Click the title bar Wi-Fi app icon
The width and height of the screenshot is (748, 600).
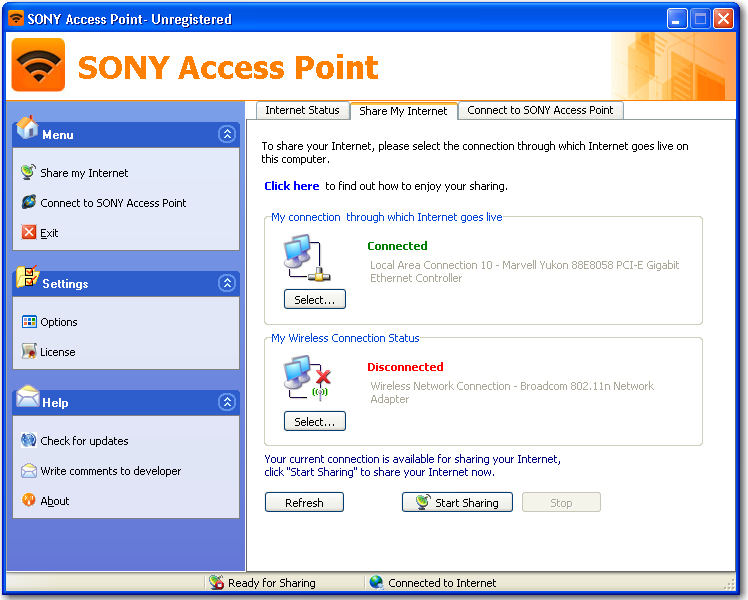click(16, 19)
